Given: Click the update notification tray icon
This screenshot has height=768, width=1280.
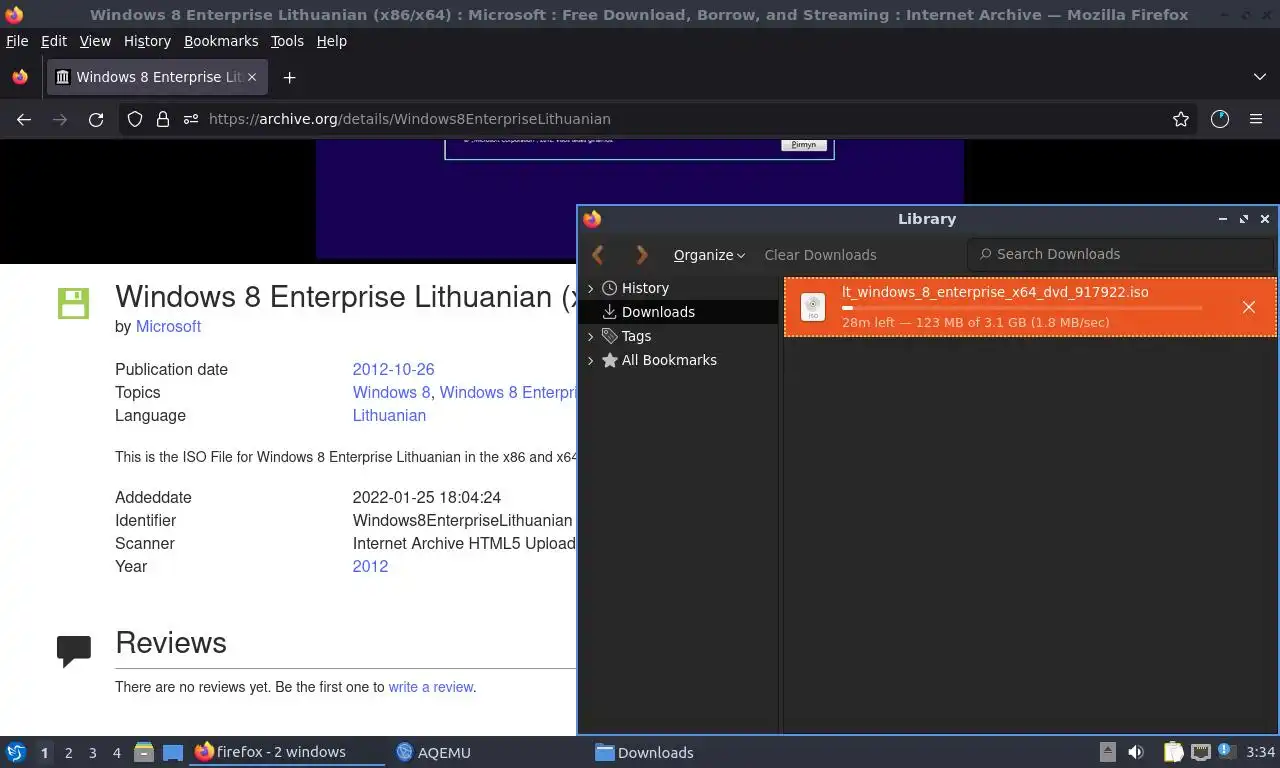Looking at the screenshot, I should coord(1224,752).
